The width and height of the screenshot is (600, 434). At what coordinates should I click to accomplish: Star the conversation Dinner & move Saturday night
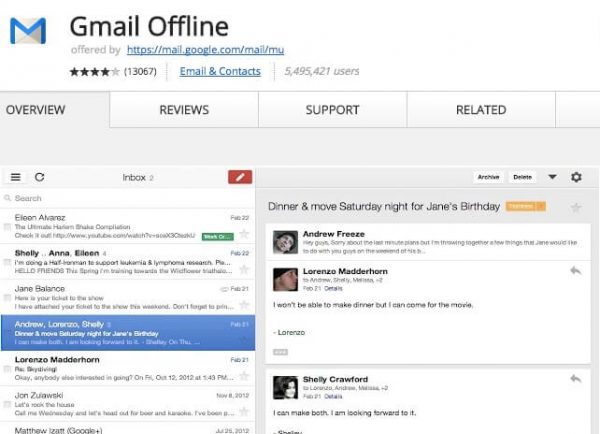point(576,208)
